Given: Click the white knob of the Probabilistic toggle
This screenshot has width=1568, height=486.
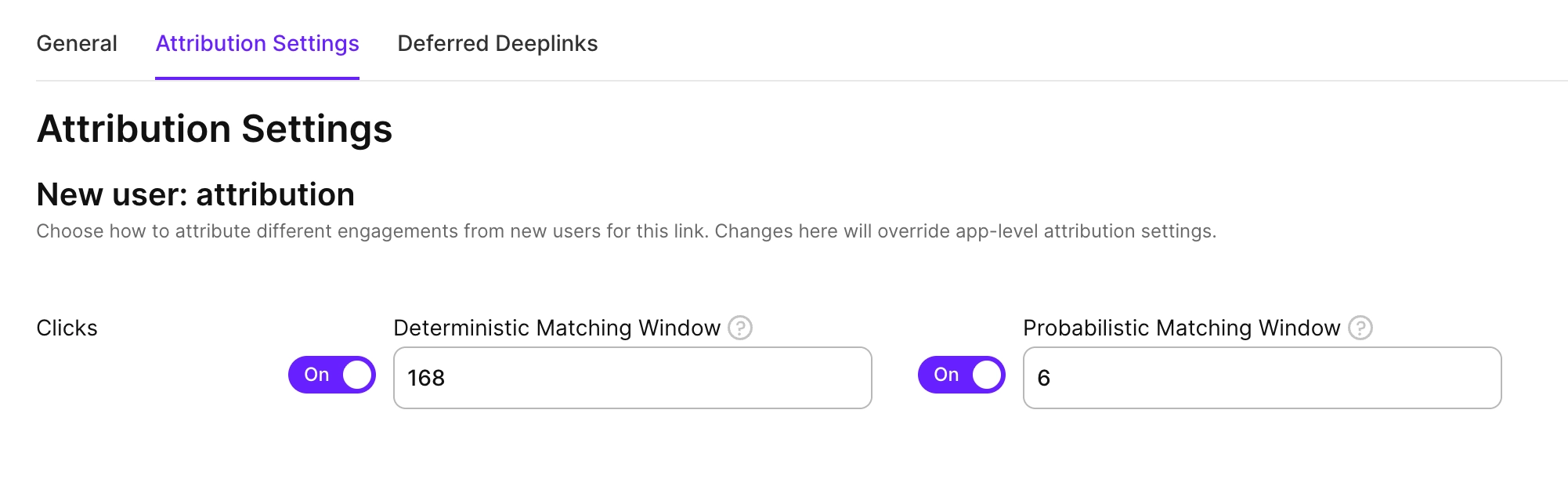Looking at the screenshot, I should click(987, 375).
